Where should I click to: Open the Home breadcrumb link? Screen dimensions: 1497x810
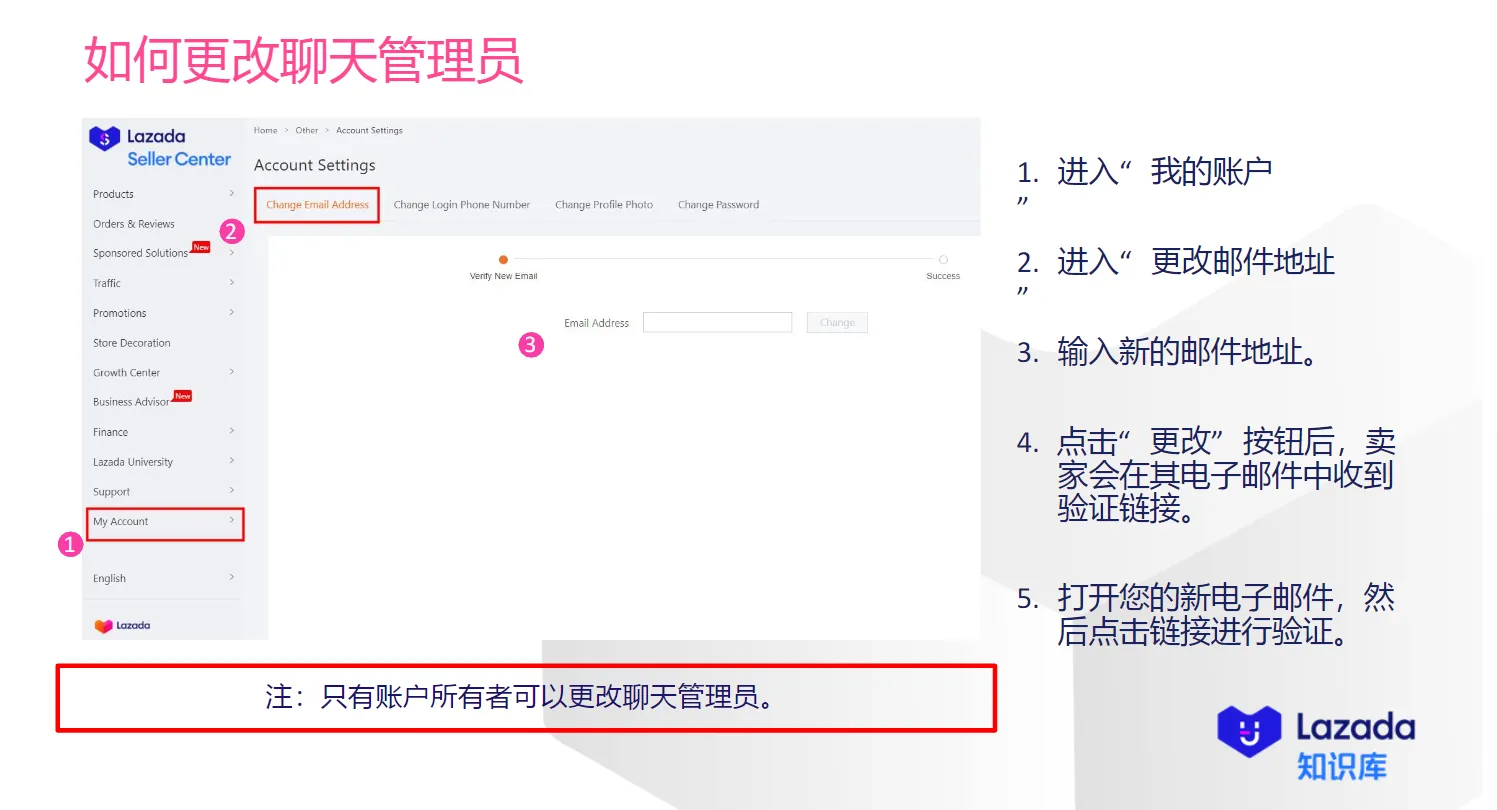[265, 130]
